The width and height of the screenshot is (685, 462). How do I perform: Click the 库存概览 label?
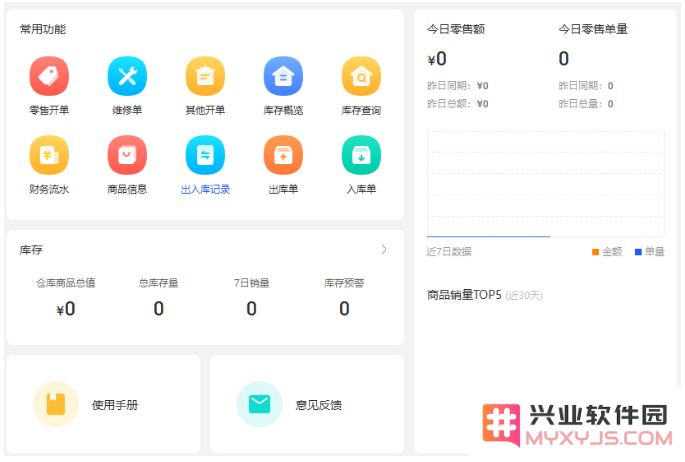coord(283,110)
